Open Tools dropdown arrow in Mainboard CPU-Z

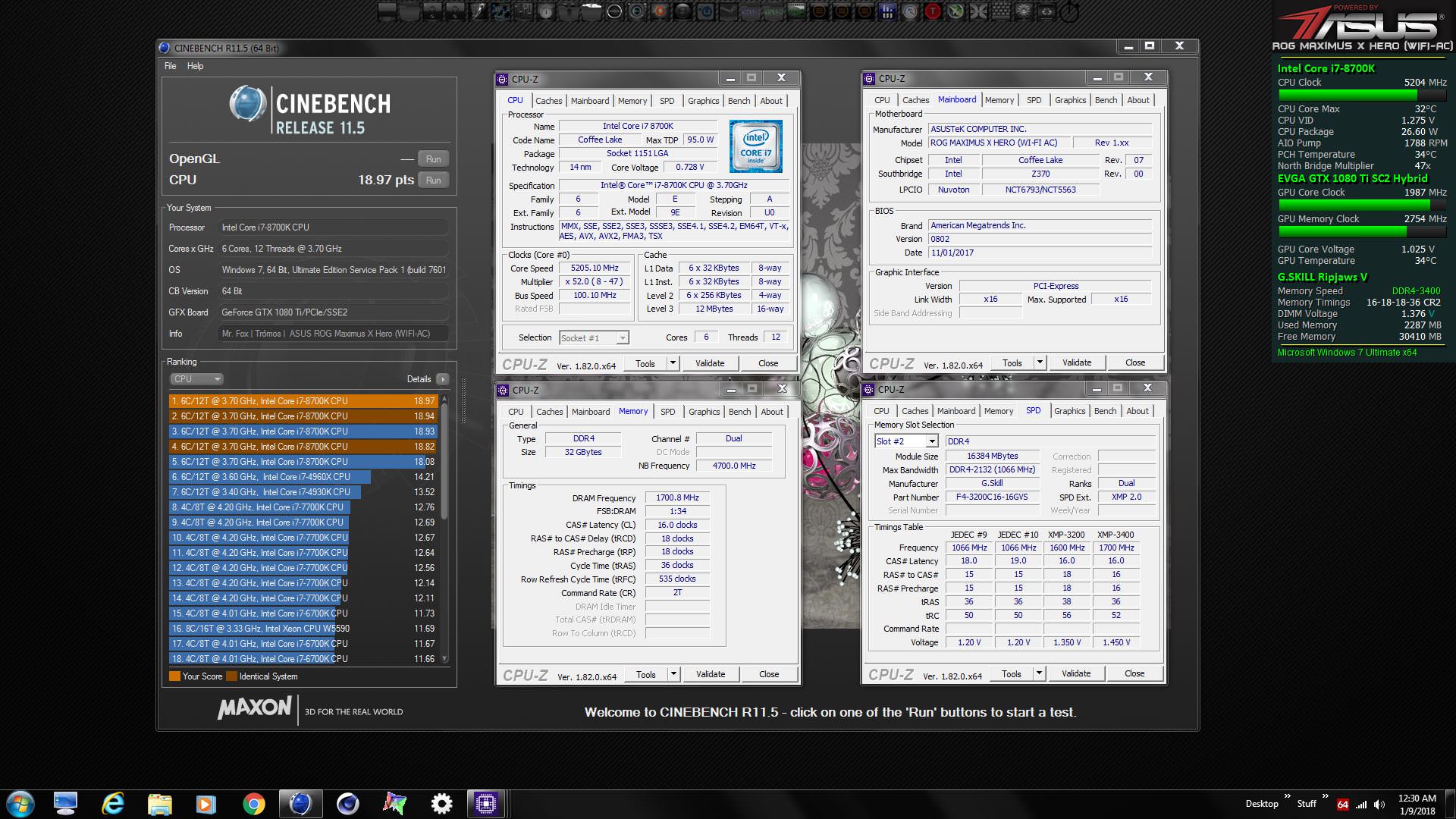[x=1040, y=362]
